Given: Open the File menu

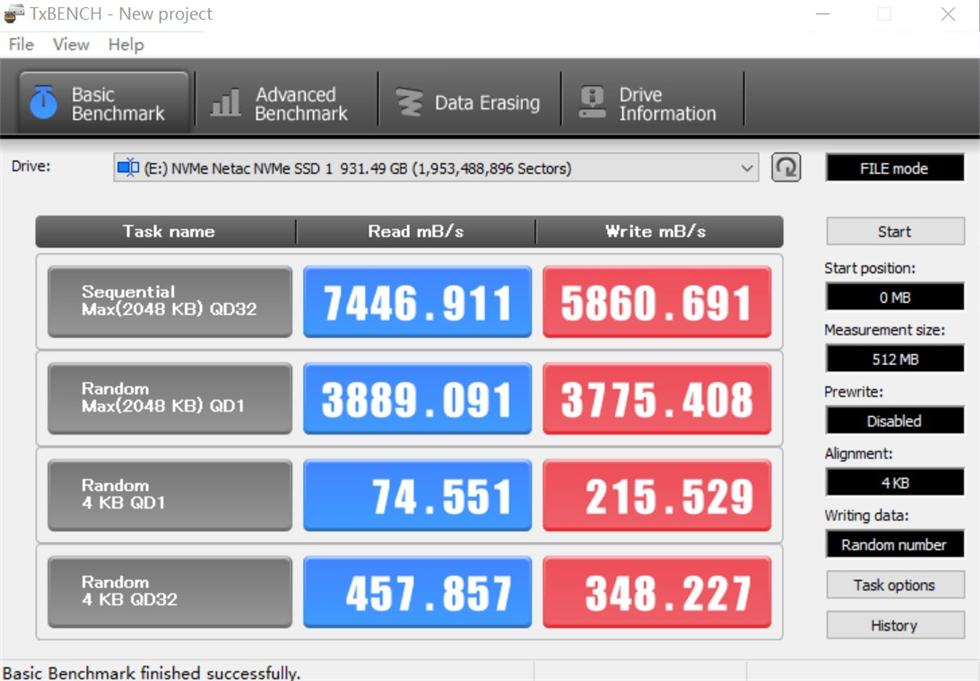Looking at the screenshot, I should pos(20,44).
